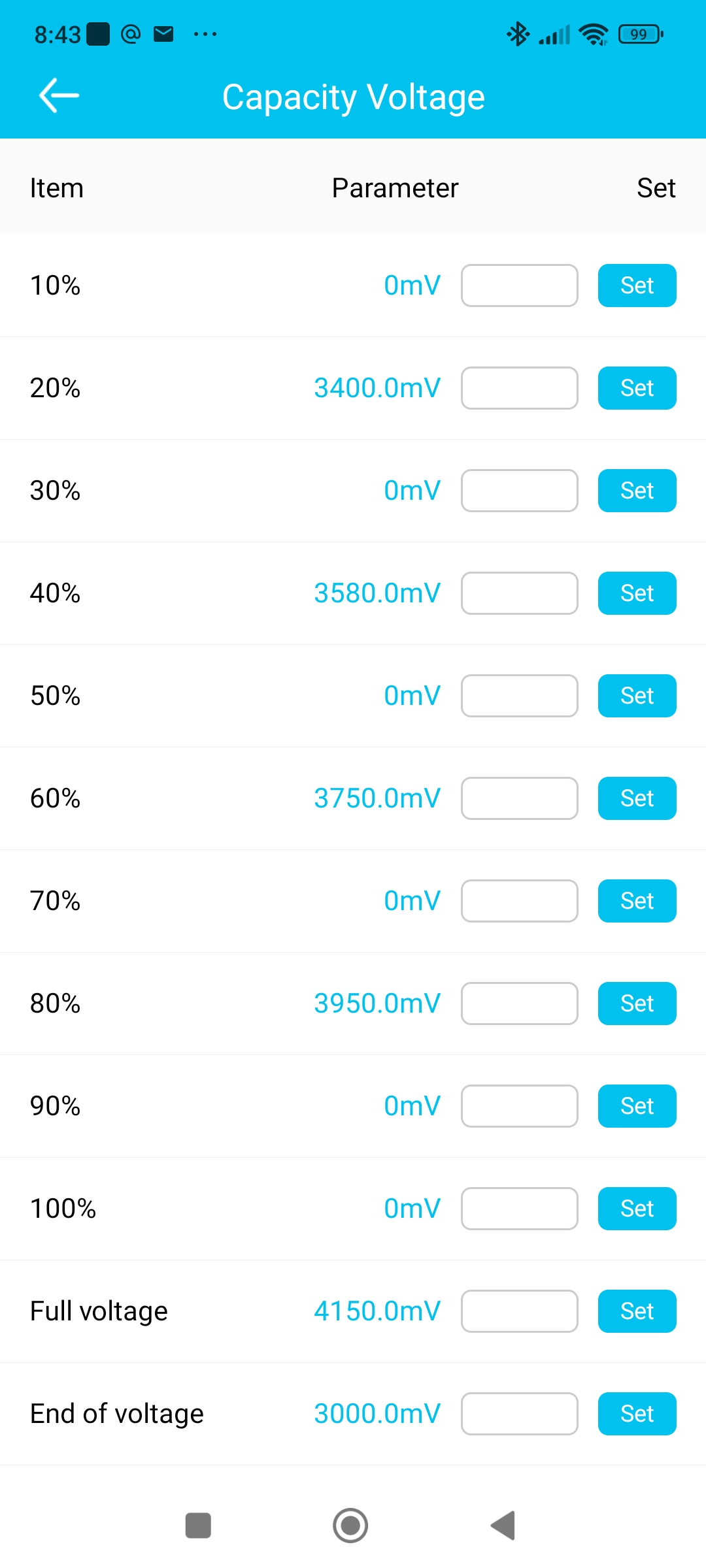706x1568 pixels.
Task: Click Set button for 10% row
Action: [637, 286]
